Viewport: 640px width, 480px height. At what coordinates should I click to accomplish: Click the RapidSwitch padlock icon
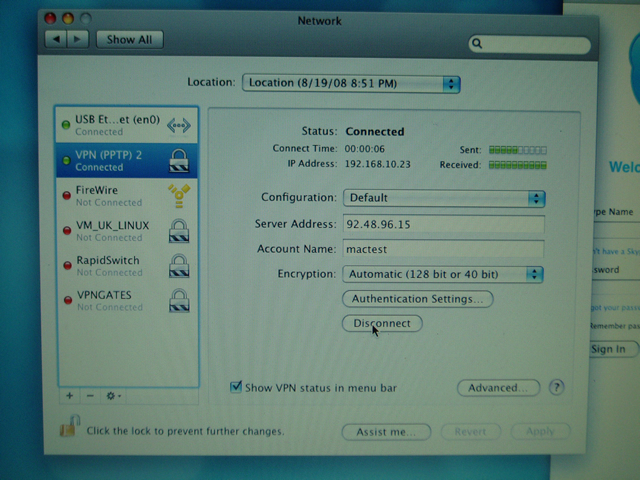(179, 266)
